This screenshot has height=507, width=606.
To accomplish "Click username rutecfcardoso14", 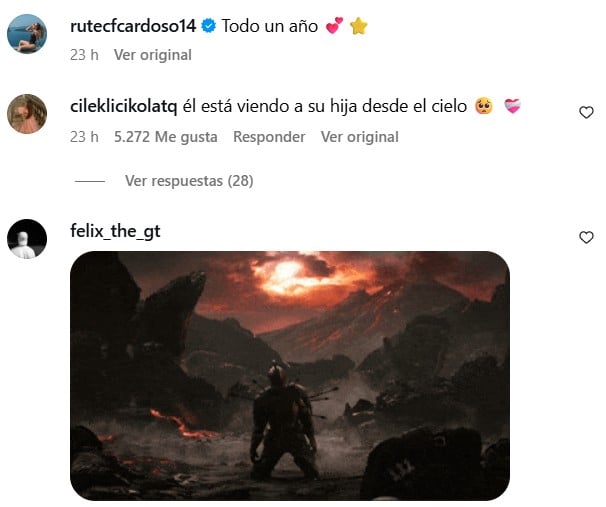I will point(133,26).
